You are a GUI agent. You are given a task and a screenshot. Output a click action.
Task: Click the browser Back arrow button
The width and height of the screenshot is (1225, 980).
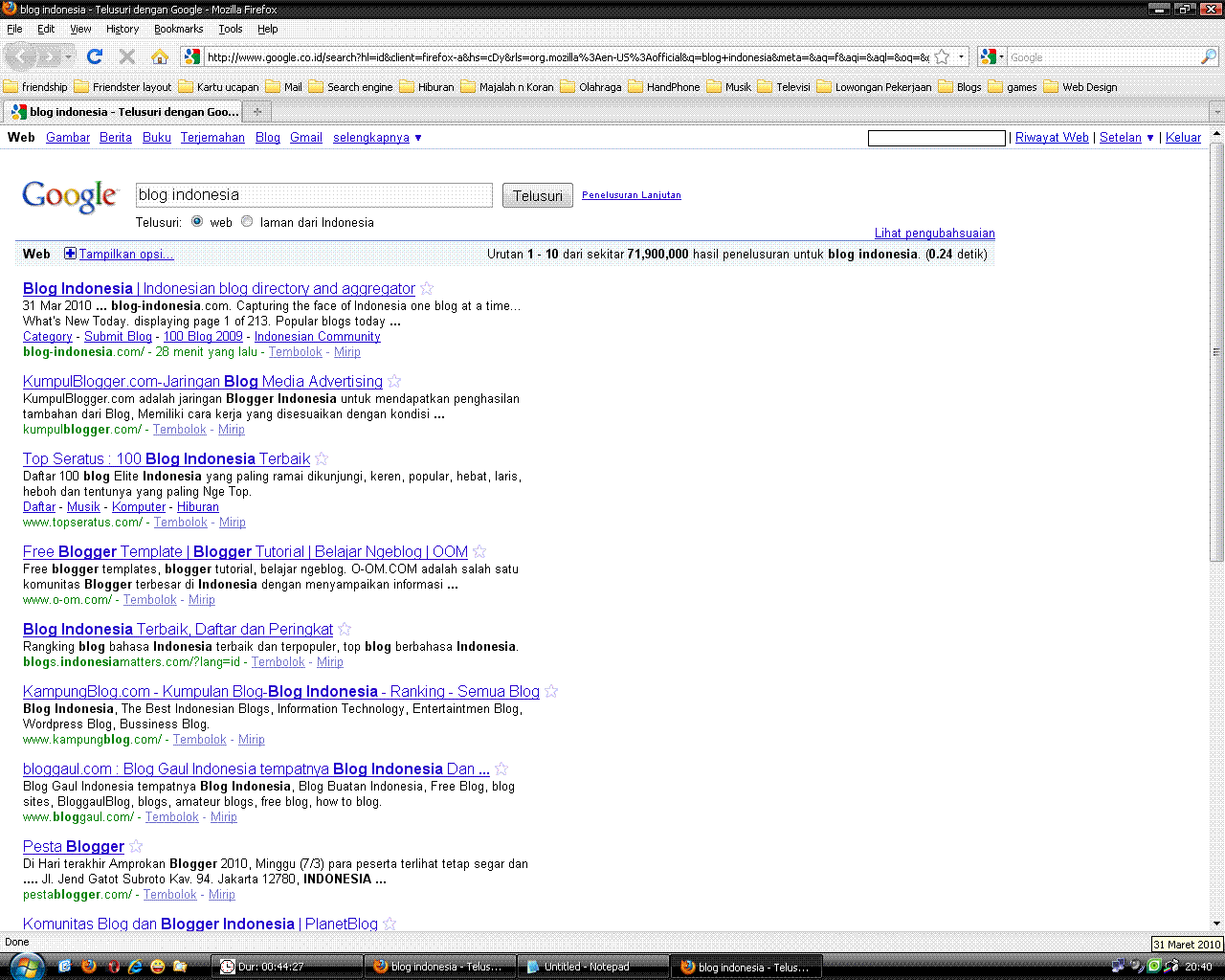pos(22,57)
